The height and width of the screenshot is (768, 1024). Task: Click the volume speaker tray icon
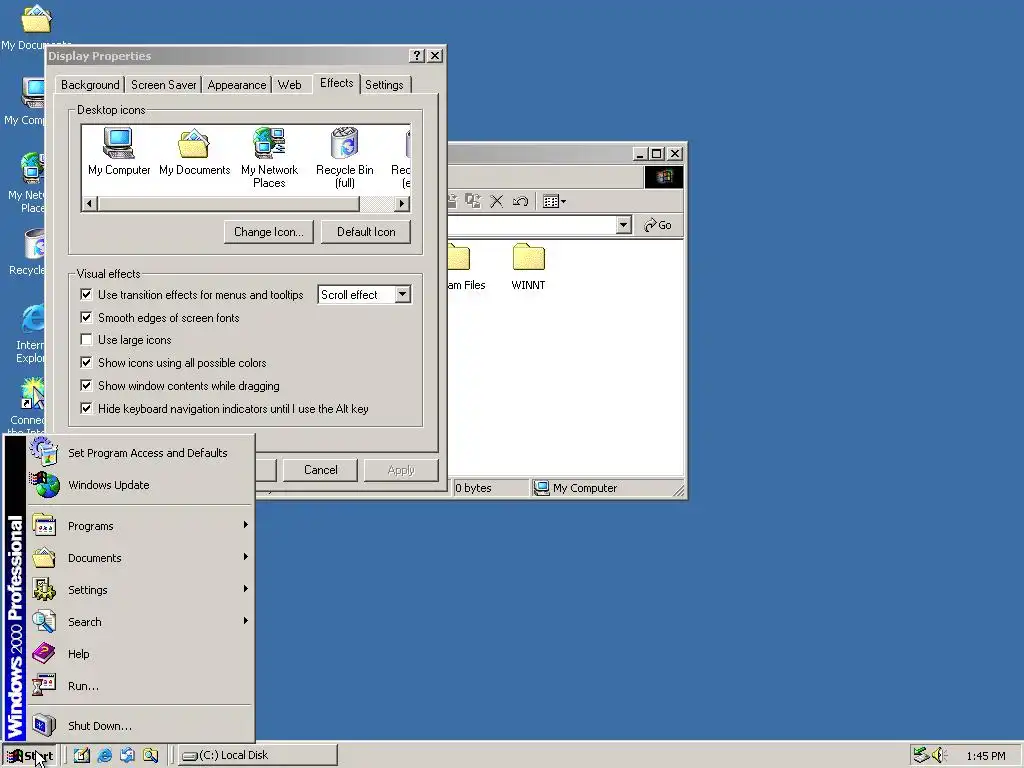tap(939, 755)
